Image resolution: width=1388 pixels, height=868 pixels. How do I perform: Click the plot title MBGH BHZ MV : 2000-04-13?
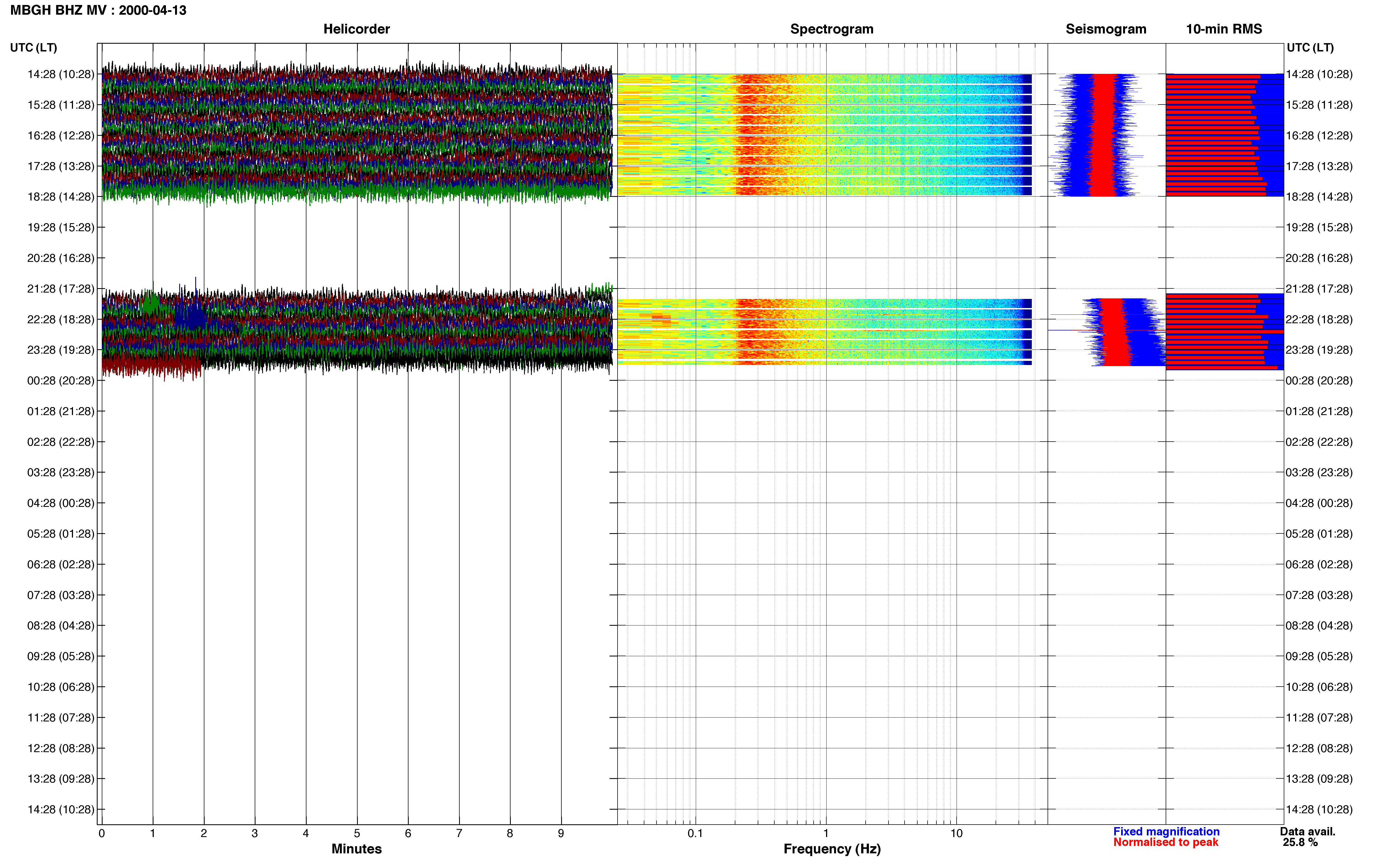point(98,10)
